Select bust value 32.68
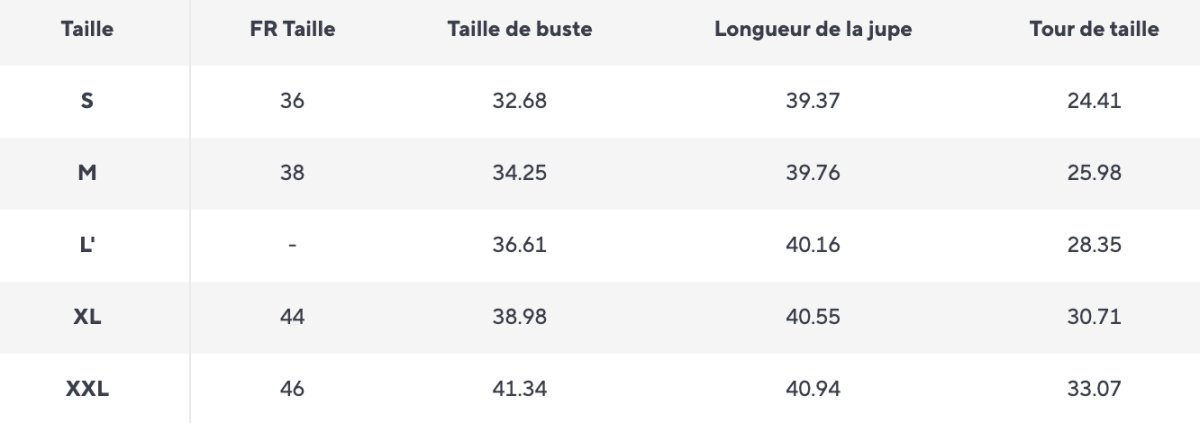This screenshot has width=1200, height=423. [x=519, y=101]
